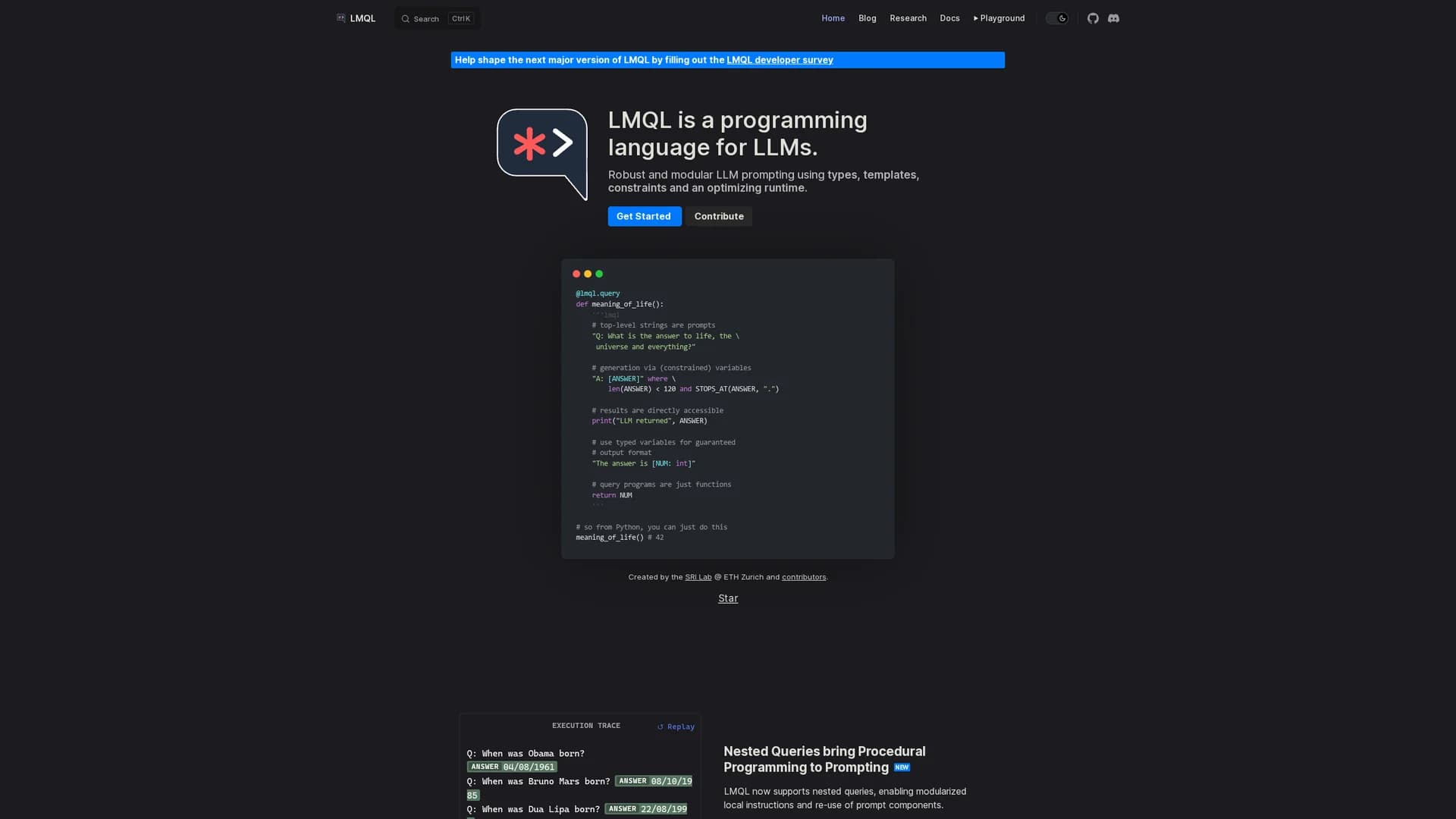1456x819 pixels.
Task: Click the large LMQL speech-bubble logo
Action: (x=542, y=154)
